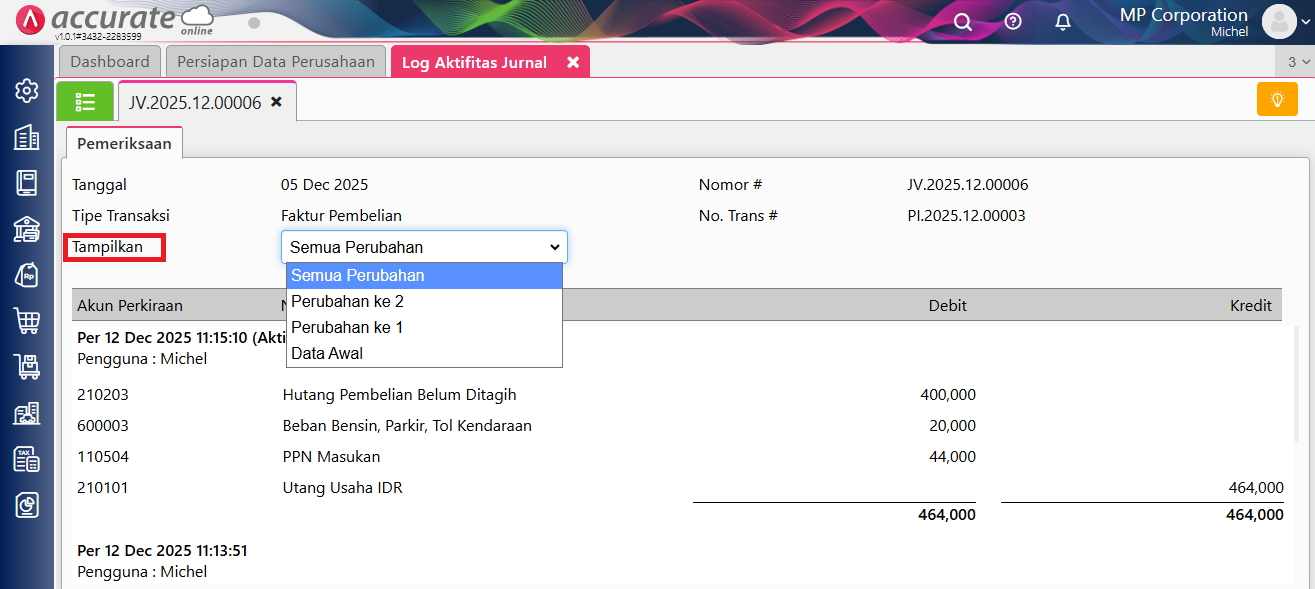Choose Data Awal in the dropdown list
This screenshot has width=1315, height=589.
(327, 353)
